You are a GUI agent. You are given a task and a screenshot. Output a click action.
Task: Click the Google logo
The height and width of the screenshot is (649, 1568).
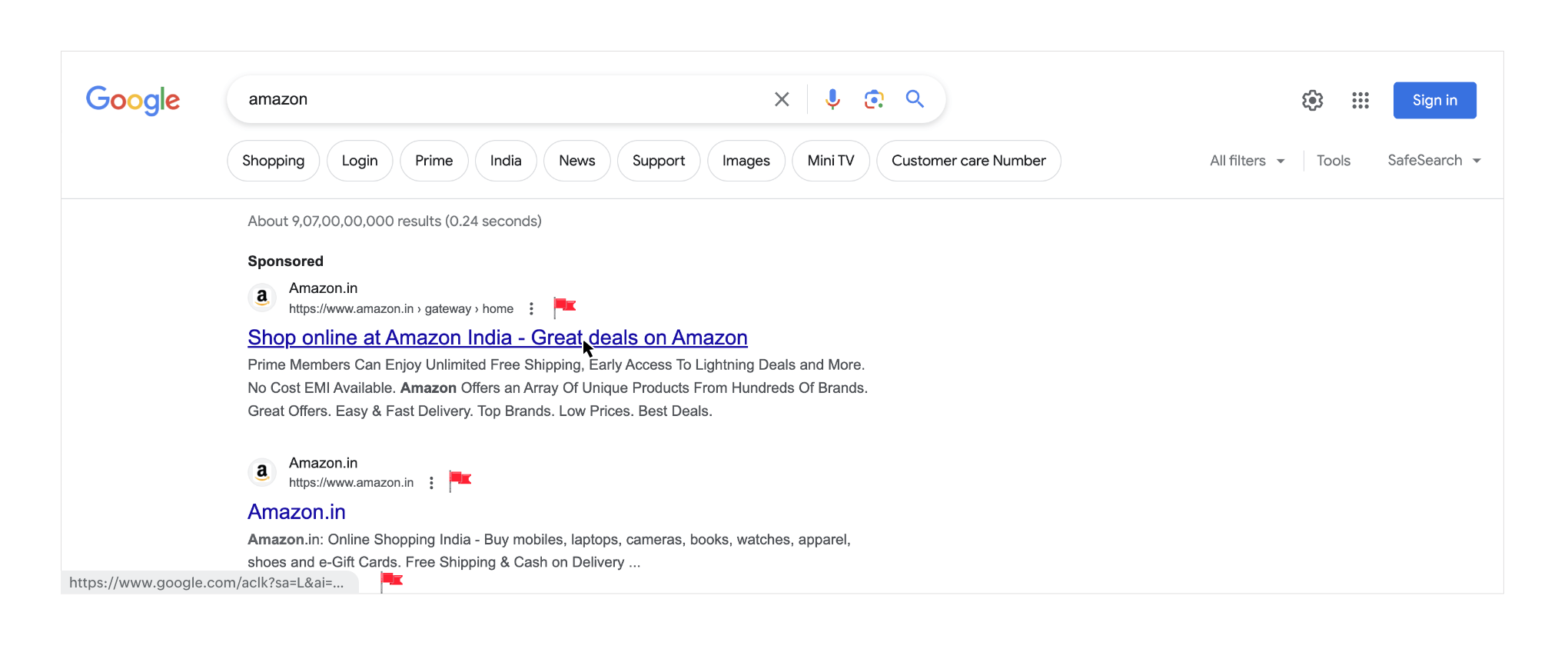tap(133, 100)
